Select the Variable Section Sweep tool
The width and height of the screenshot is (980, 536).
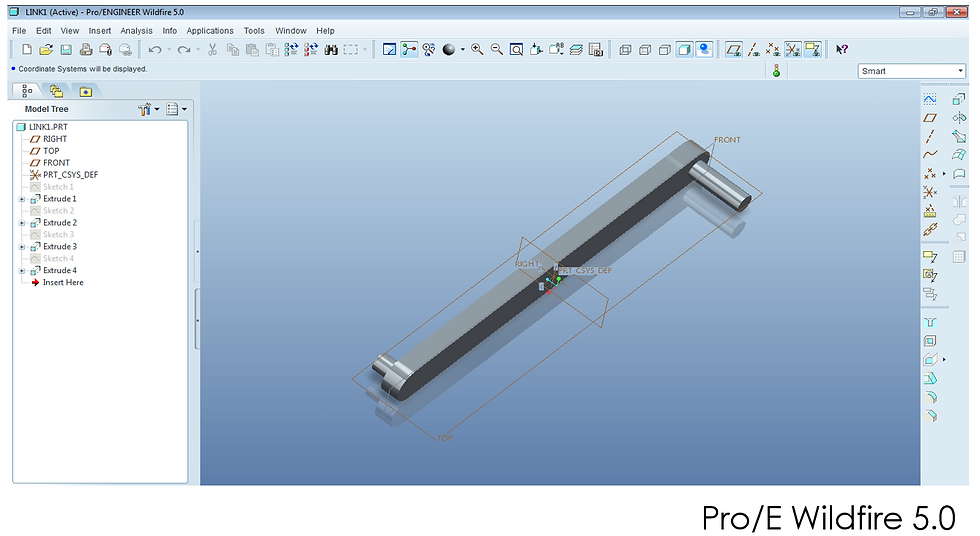click(959, 136)
